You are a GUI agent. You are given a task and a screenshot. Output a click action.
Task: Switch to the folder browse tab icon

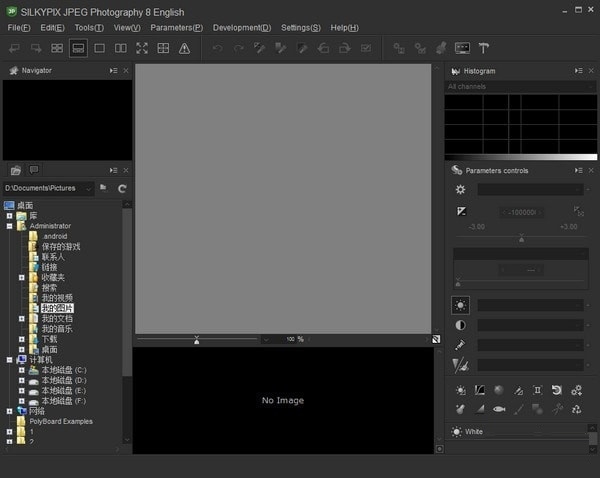15,170
